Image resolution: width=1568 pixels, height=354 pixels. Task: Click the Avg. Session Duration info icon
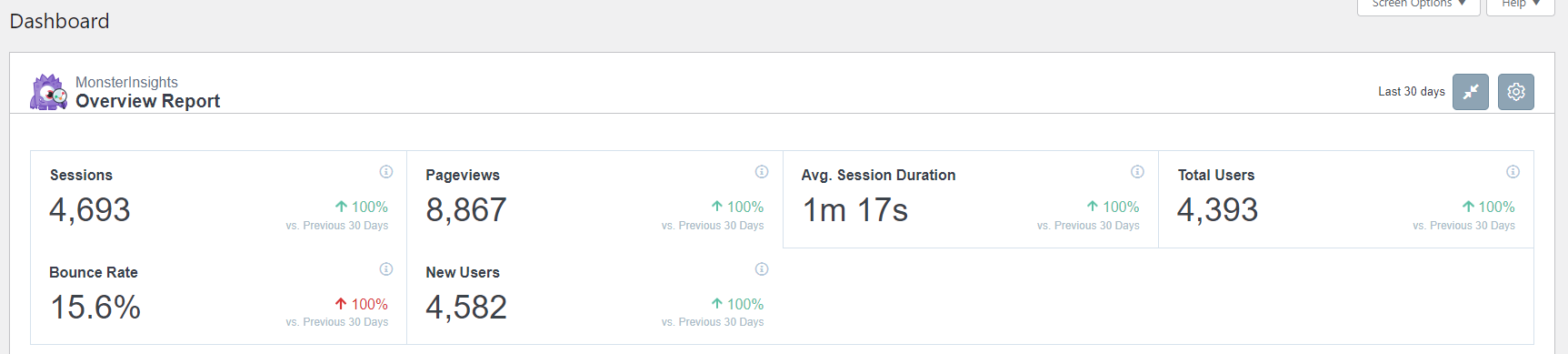(x=1137, y=172)
